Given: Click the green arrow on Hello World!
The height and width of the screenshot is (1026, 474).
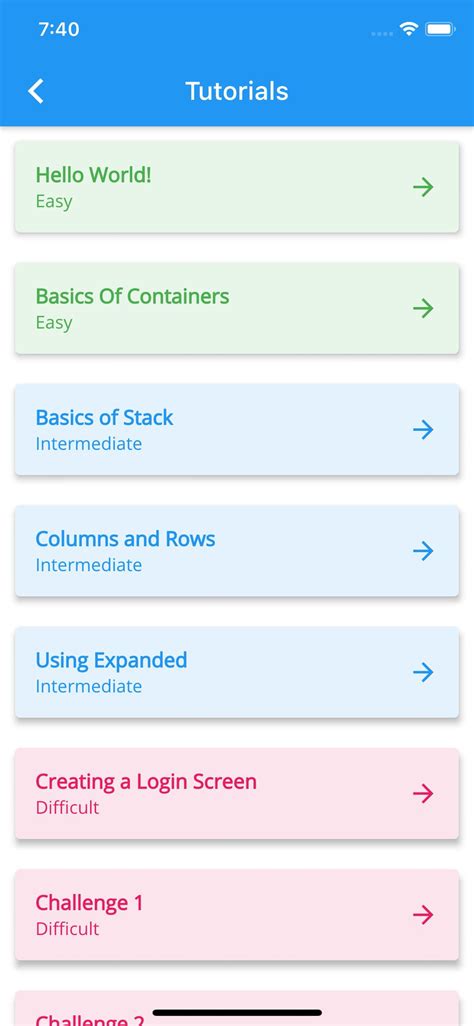Looking at the screenshot, I should [424, 187].
